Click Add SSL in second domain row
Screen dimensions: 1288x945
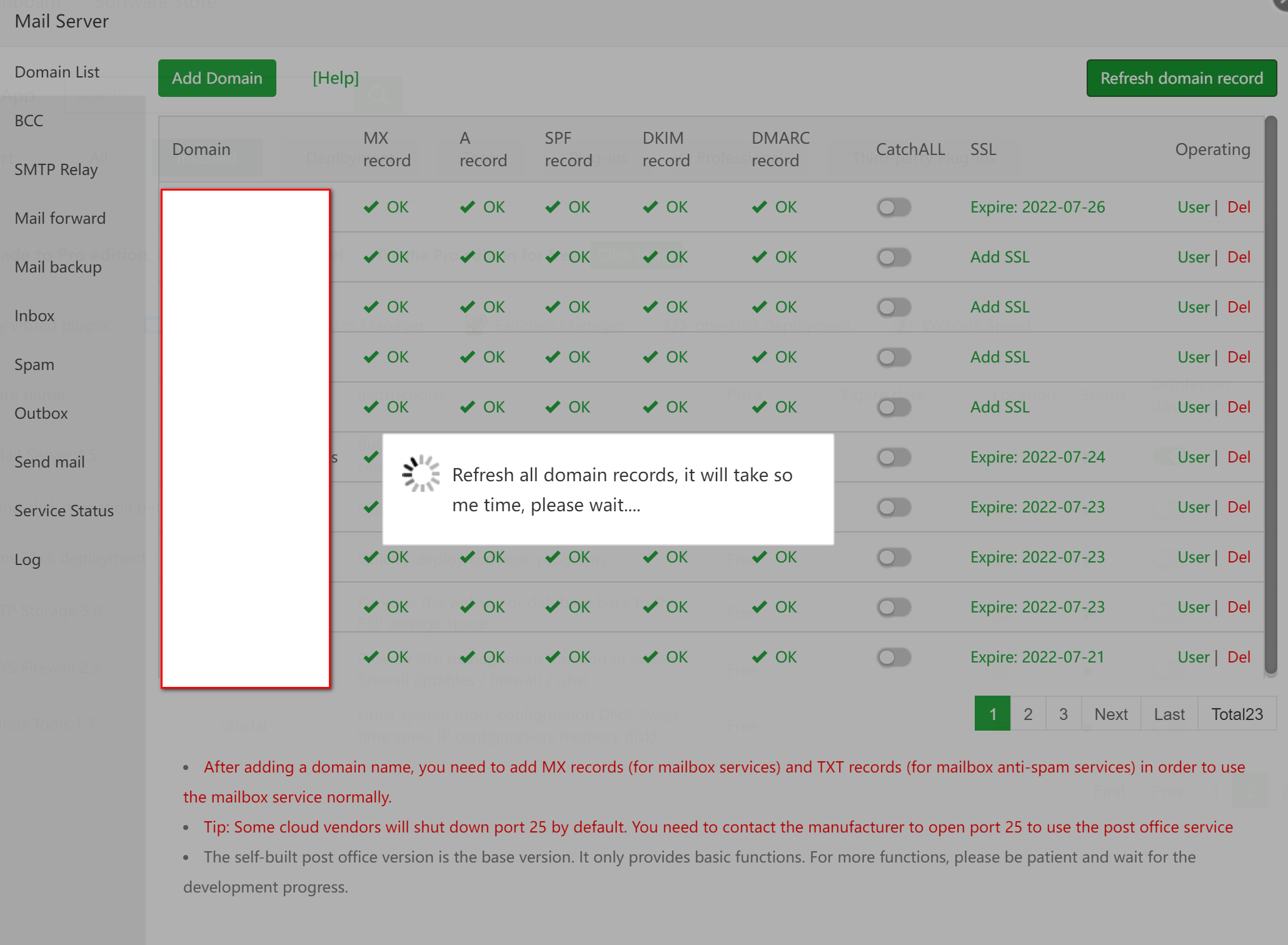click(999, 257)
